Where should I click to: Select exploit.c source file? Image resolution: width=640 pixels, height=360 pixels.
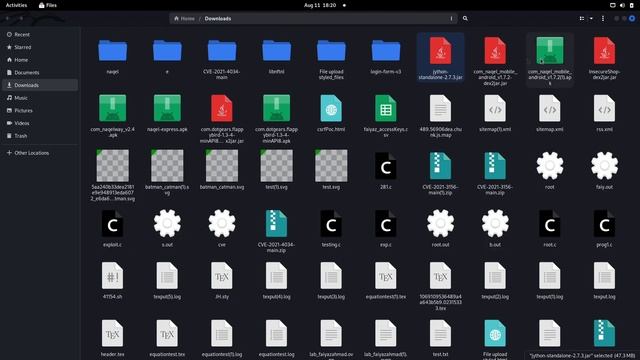pyautogui.click(x=112, y=229)
